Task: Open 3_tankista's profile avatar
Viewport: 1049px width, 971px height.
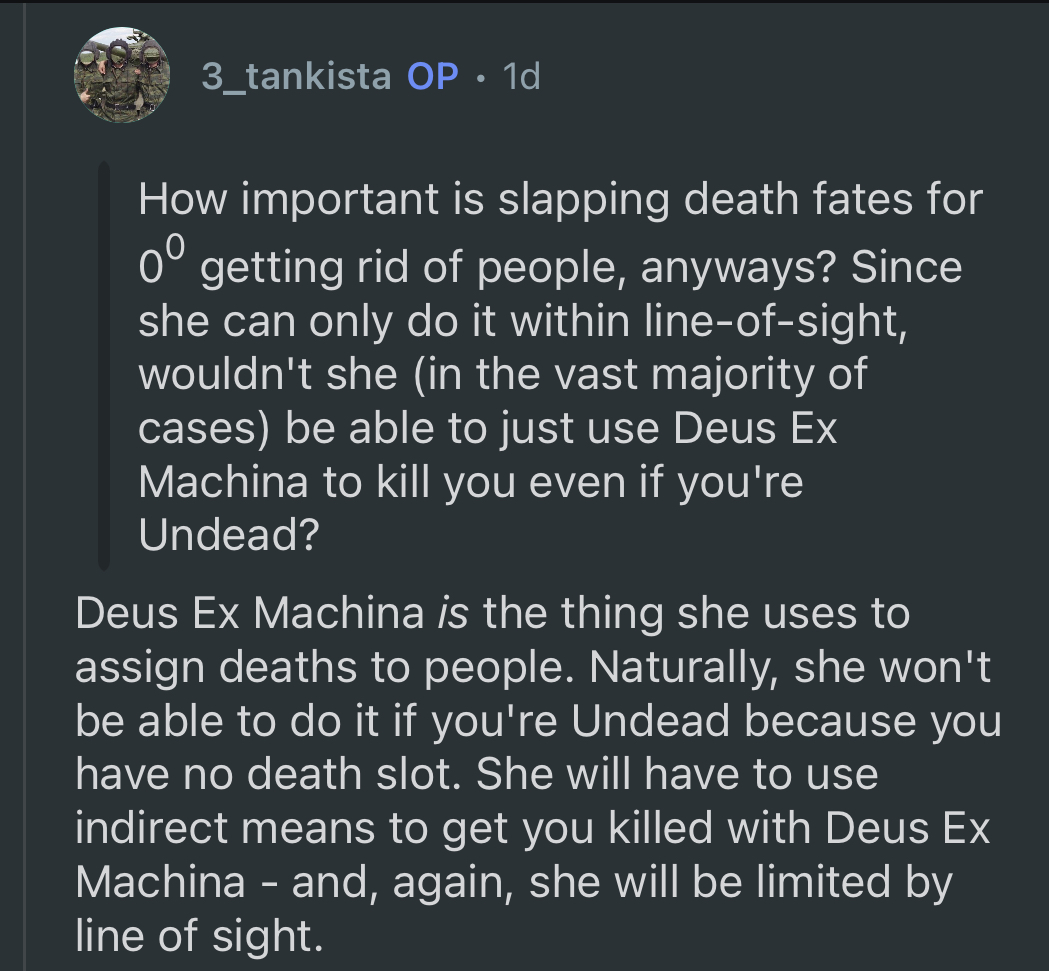Action: click(119, 76)
